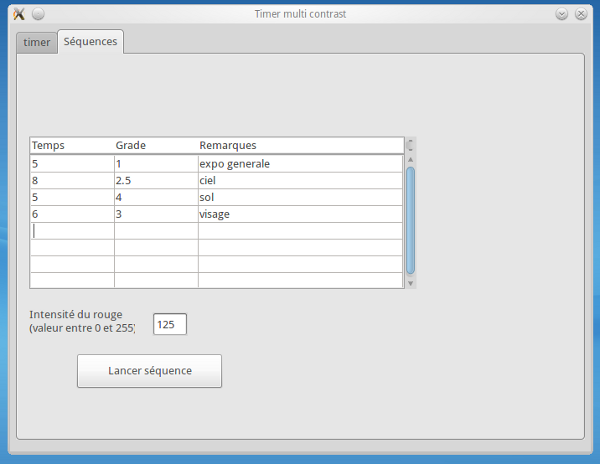600x464 pixels.
Task: Switch to the timer tab
Action: pyautogui.click(x=37, y=42)
